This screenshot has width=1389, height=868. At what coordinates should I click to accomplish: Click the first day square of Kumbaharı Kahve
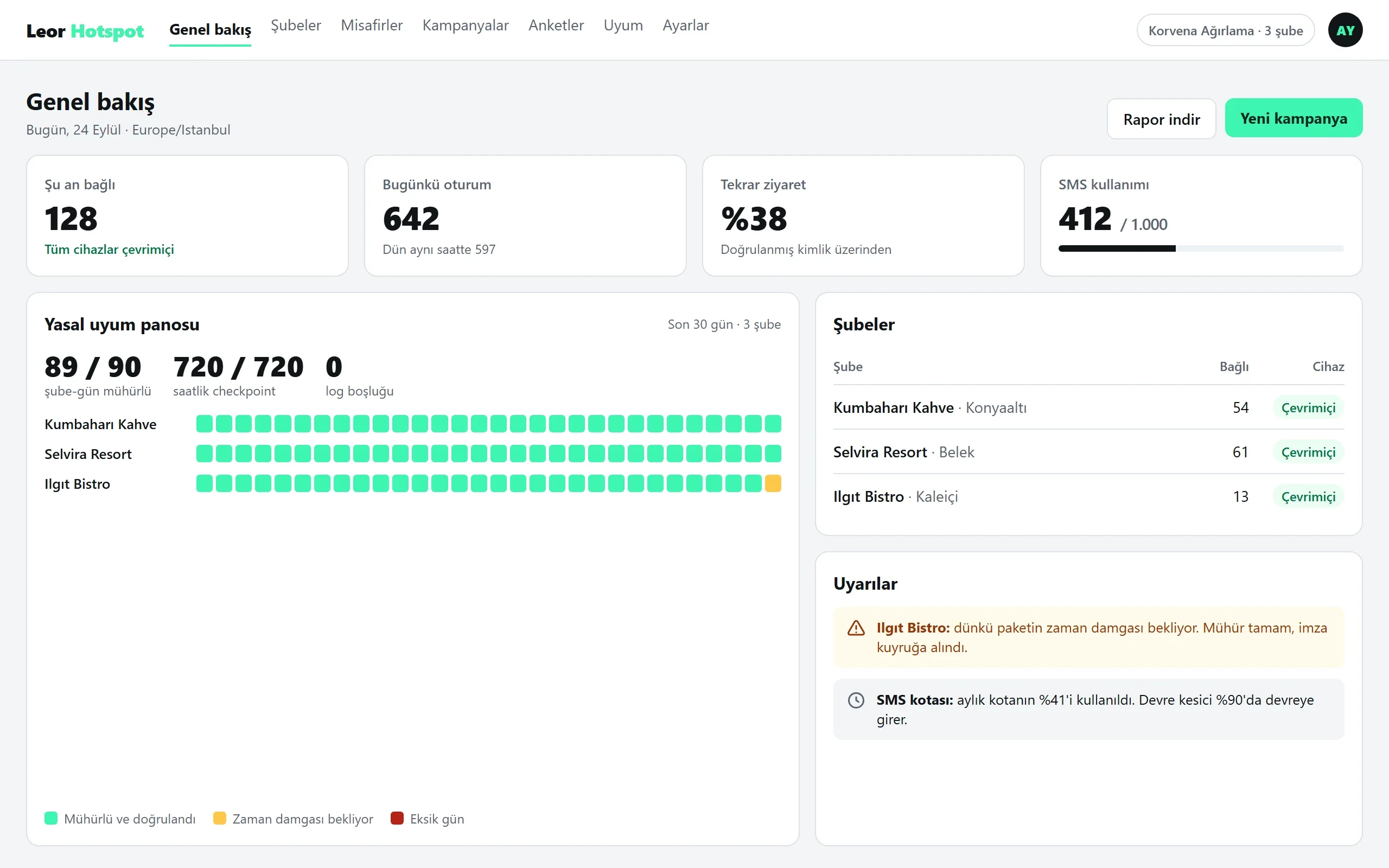point(205,424)
